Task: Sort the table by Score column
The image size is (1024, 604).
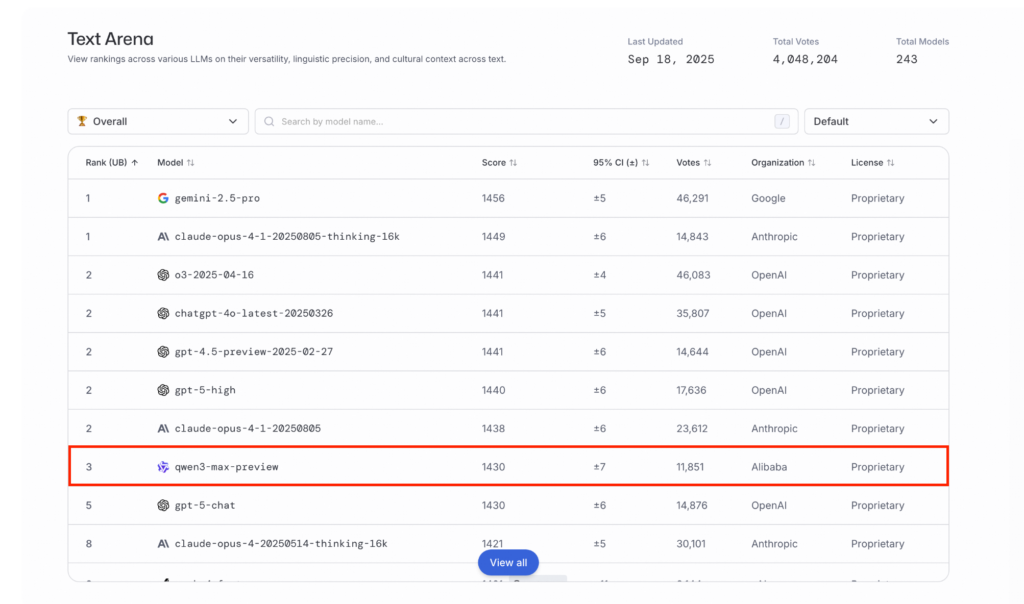Action: coord(499,162)
